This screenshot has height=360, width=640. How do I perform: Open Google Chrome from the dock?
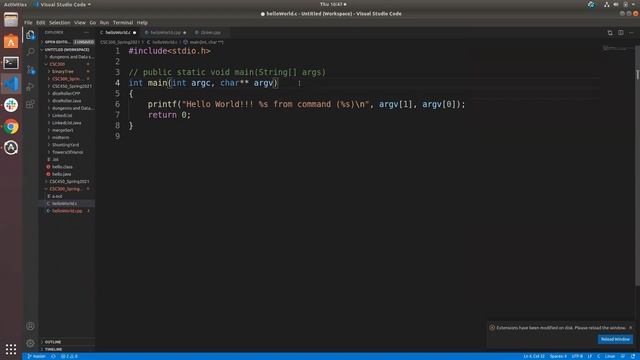pos(11,127)
